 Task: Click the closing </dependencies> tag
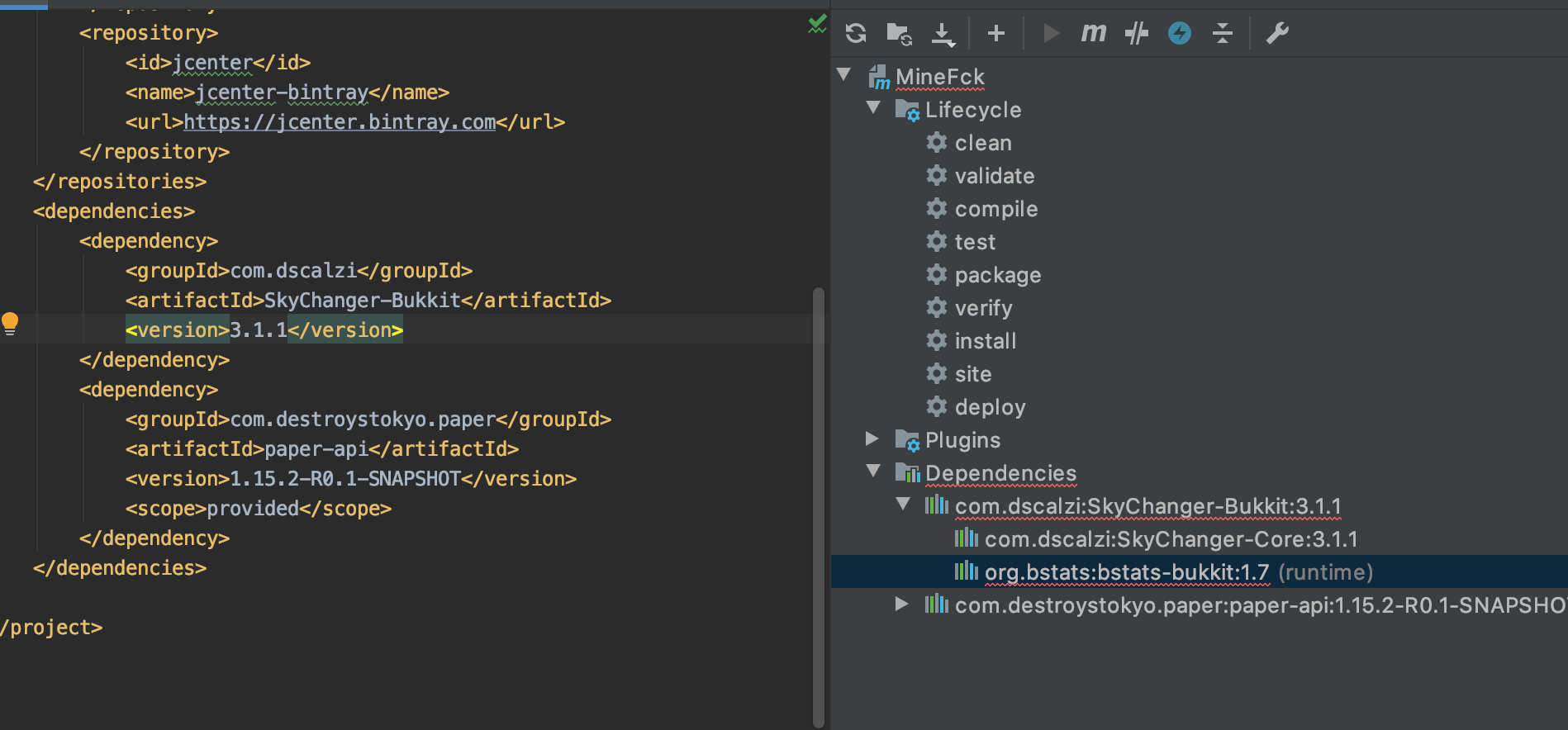120,568
